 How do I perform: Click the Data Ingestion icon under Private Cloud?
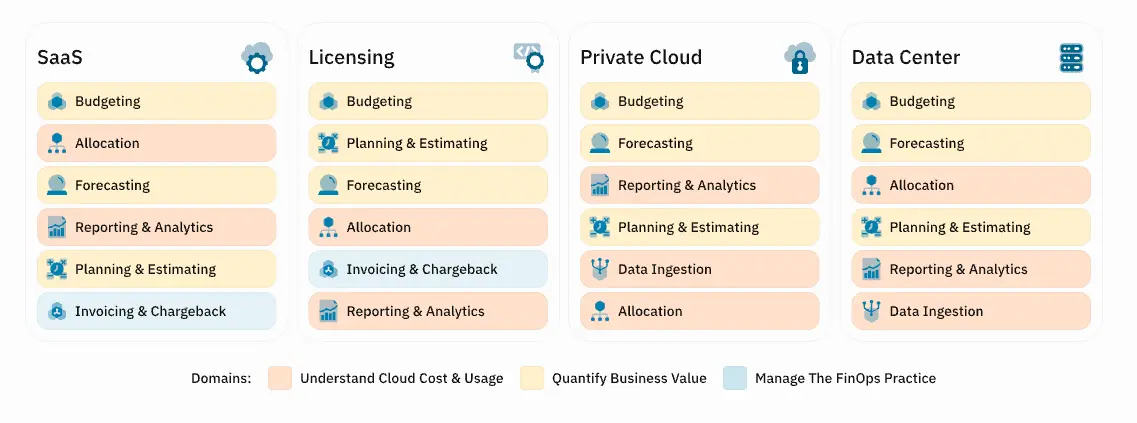600,269
